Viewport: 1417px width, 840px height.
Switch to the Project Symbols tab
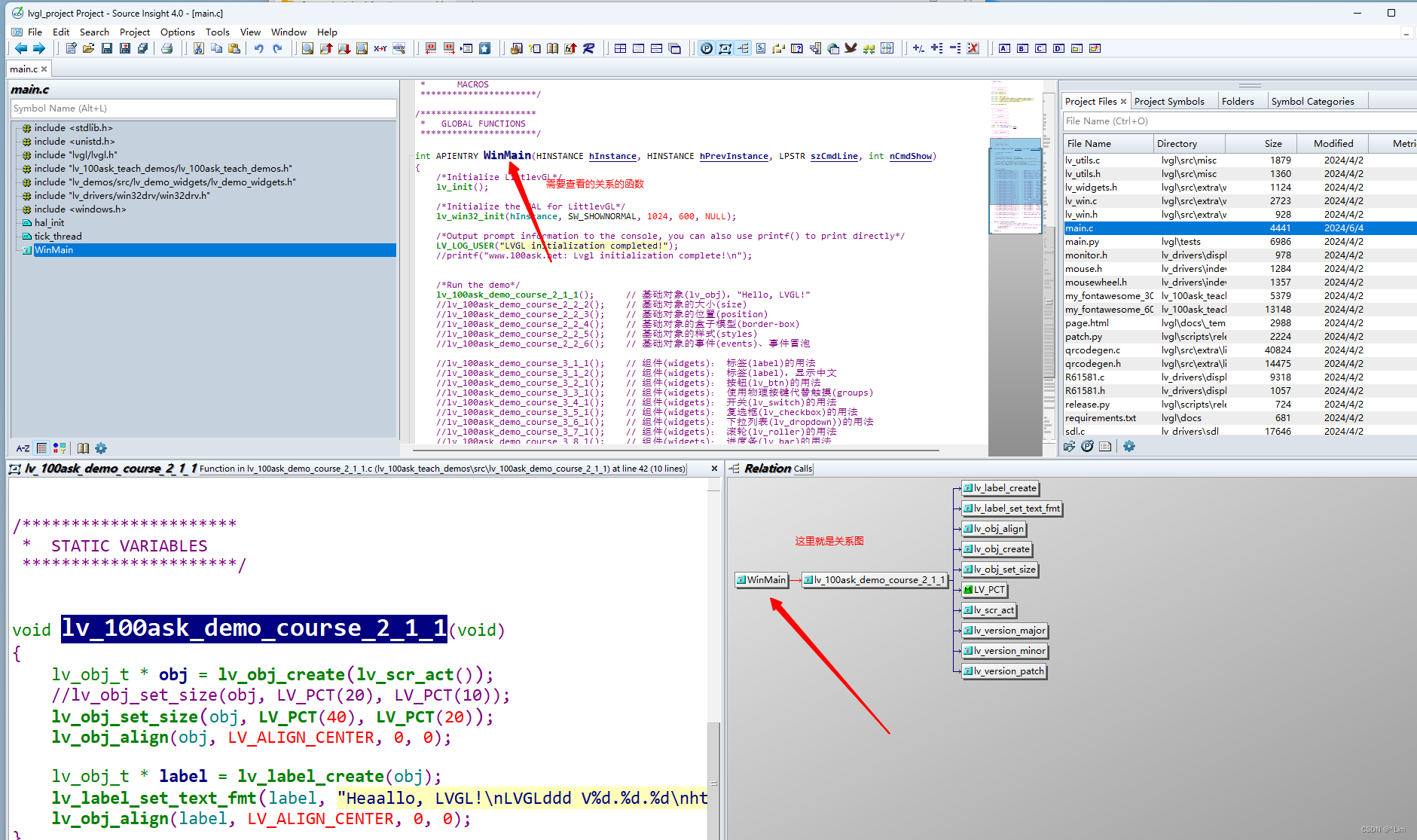[x=1169, y=101]
